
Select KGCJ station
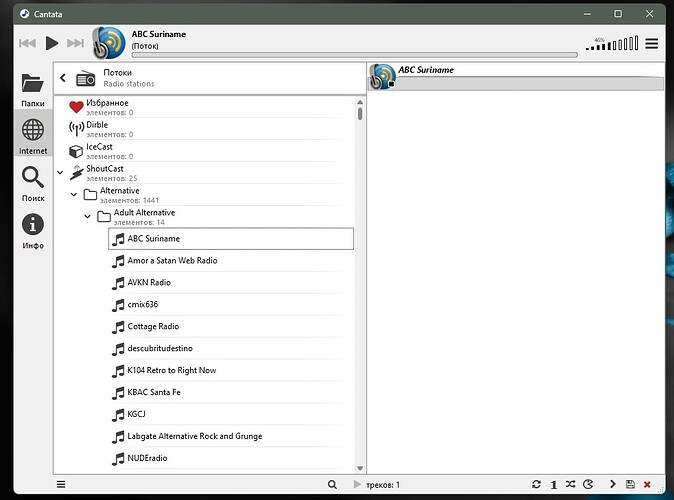coord(231,414)
